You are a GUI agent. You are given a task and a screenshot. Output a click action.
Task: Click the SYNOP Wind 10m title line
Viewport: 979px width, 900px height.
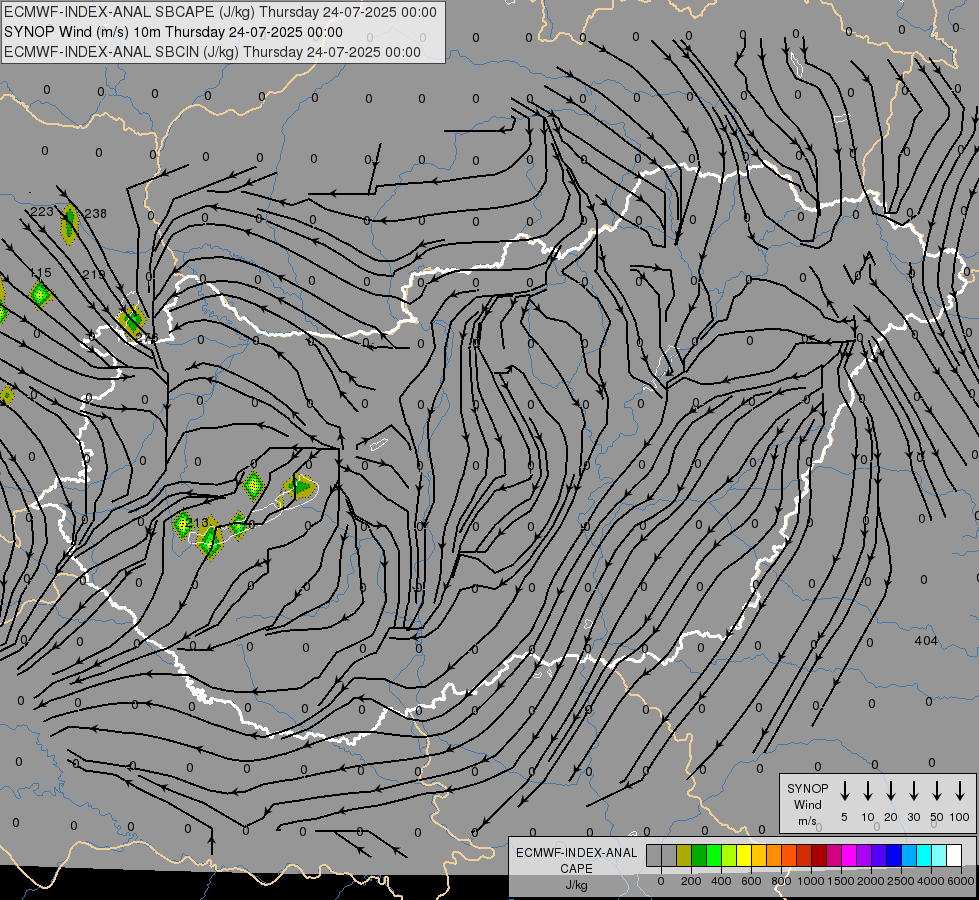coord(173,32)
